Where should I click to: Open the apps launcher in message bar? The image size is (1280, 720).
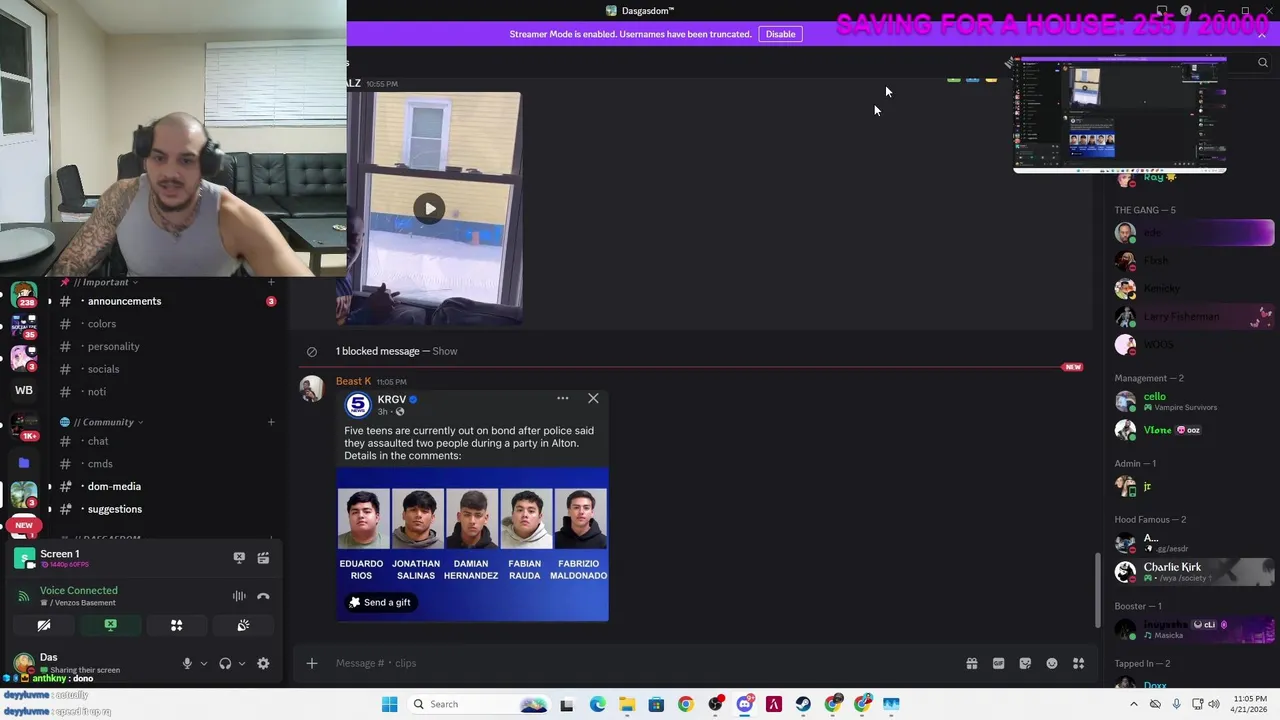click(x=1078, y=663)
